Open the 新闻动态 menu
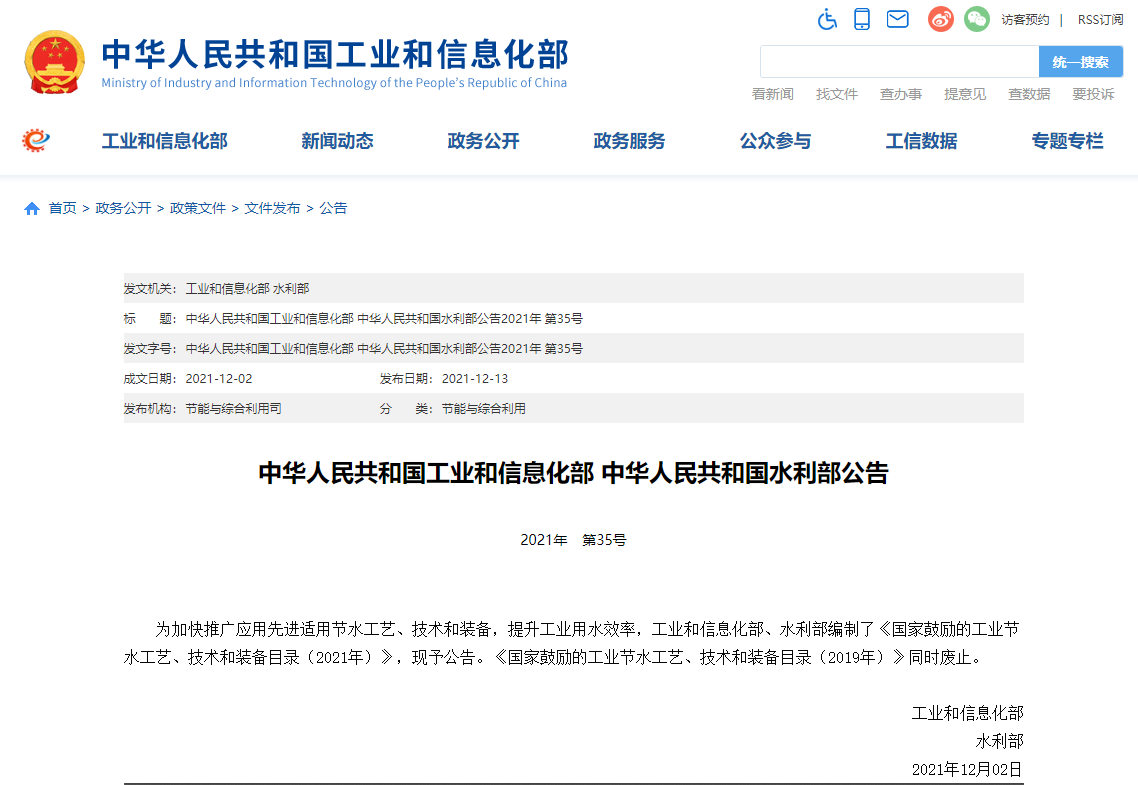 point(337,142)
